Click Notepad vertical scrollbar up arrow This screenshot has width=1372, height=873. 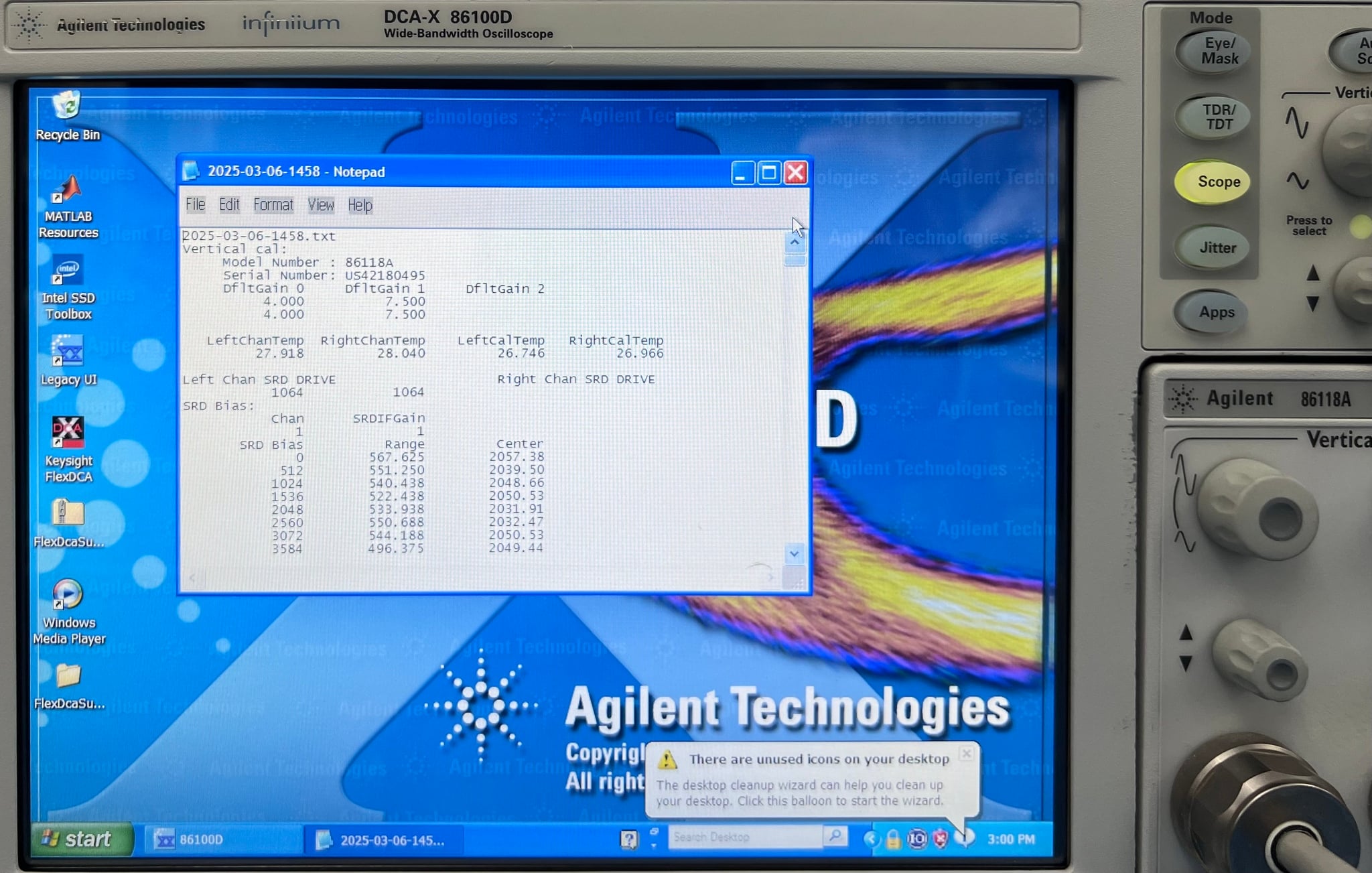(795, 242)
